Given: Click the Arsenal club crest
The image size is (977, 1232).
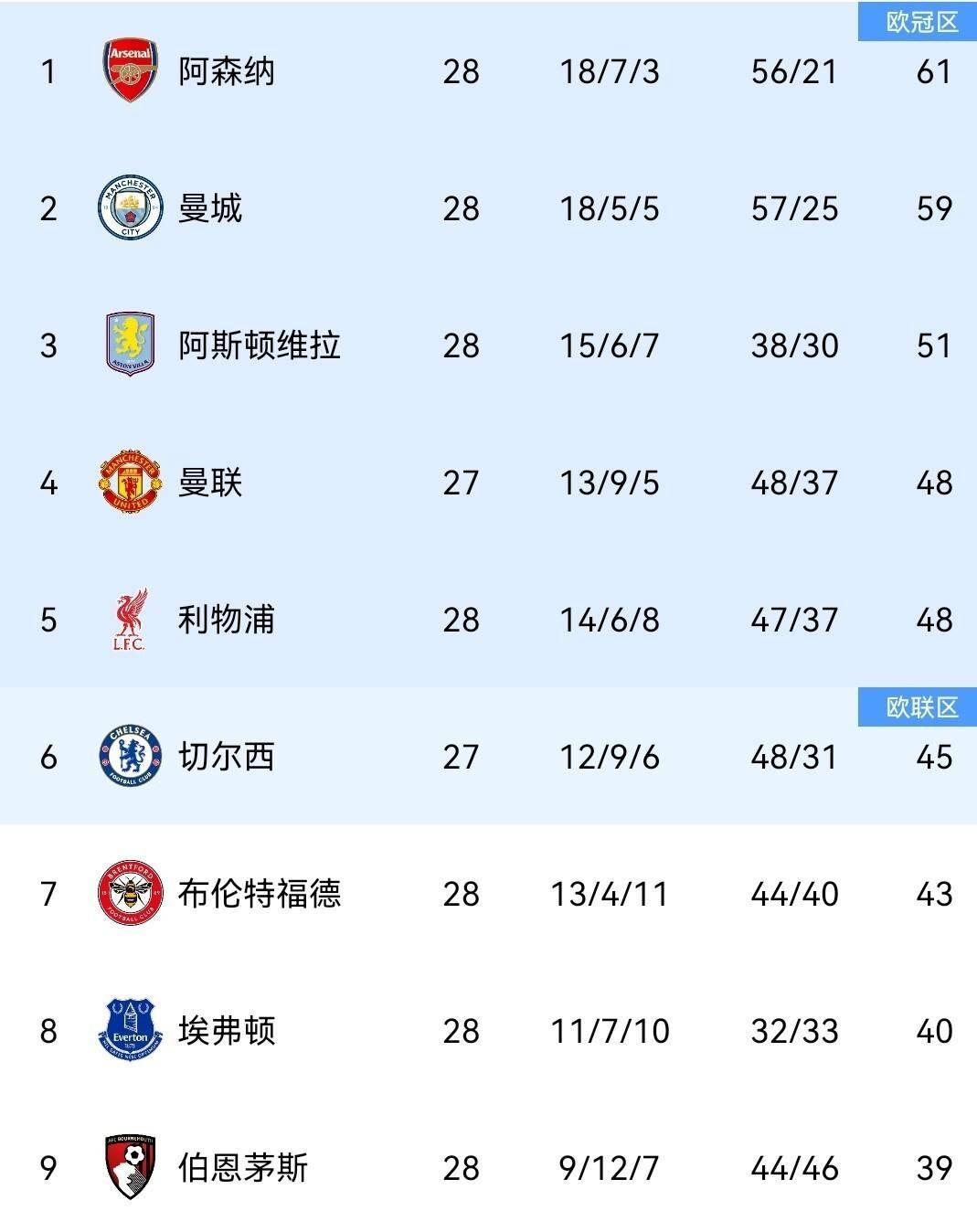Looking at the screenshot, I should click(x=131, y=70).
